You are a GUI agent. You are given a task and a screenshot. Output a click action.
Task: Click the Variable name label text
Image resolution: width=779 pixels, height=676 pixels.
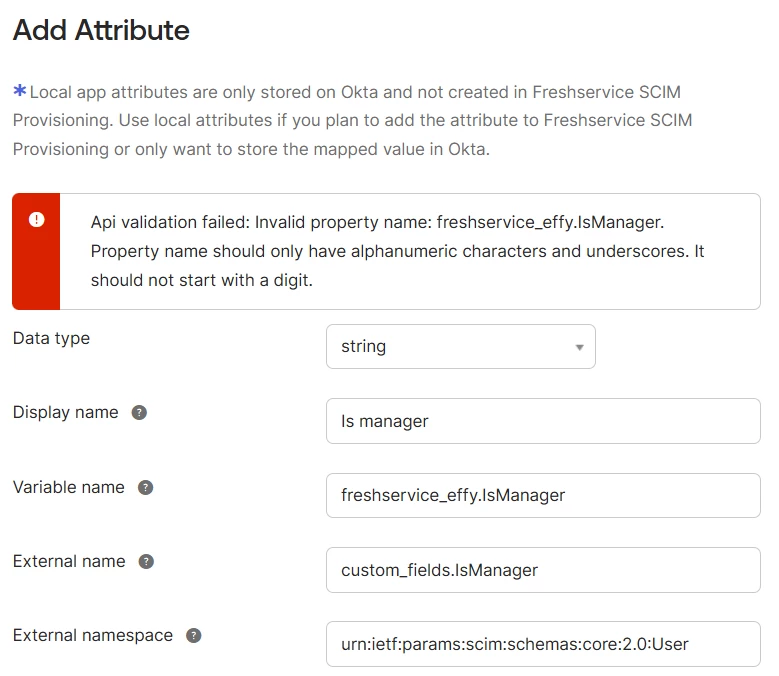point(69,487)
